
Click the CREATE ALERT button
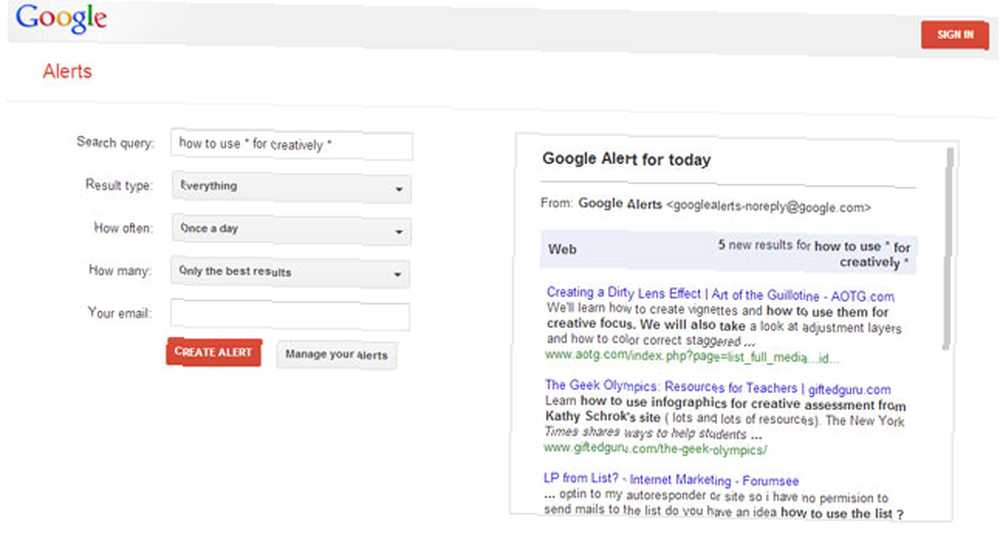tap(214, 352)
